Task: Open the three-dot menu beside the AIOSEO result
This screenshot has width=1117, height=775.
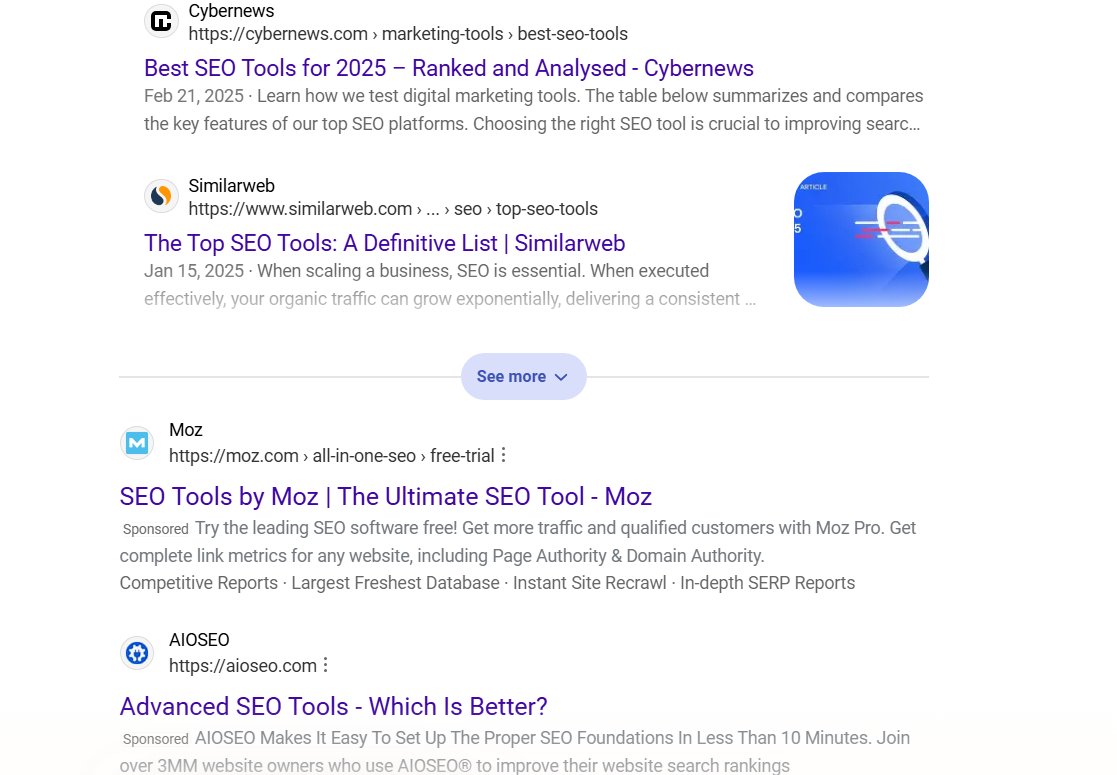Action: (x=326, y=665)
